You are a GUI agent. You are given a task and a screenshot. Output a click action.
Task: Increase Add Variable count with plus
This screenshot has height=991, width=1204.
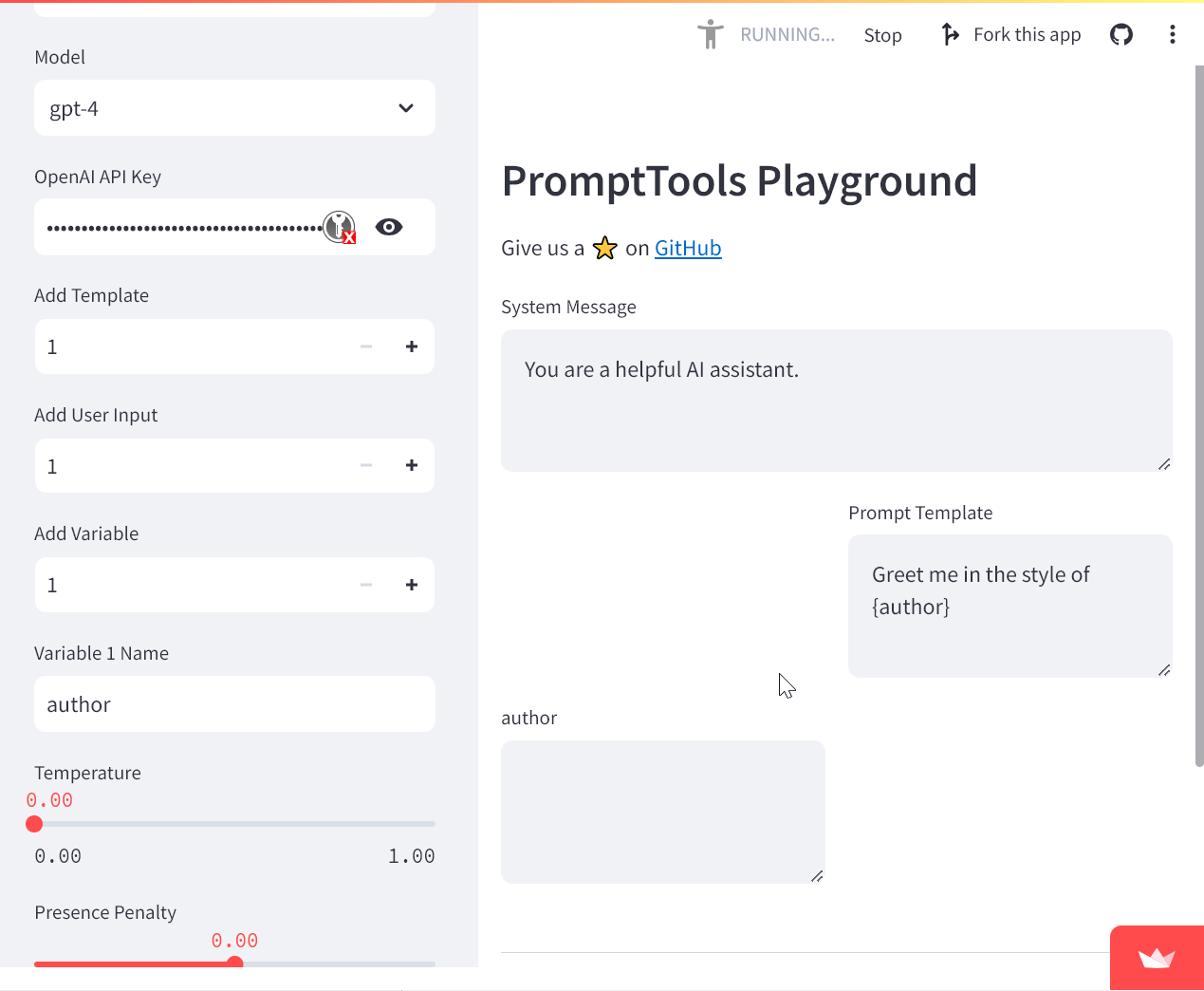[412, 585]
